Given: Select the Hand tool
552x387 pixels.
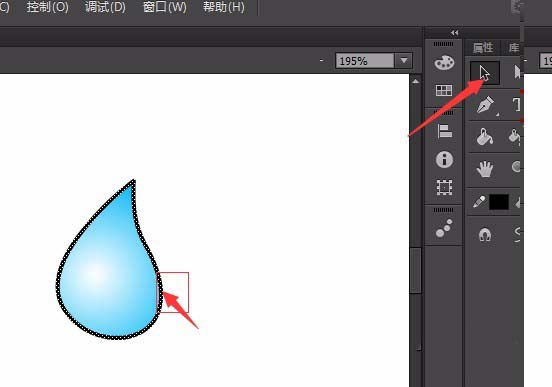Looking at the screenshot, I should coord(485,169).
